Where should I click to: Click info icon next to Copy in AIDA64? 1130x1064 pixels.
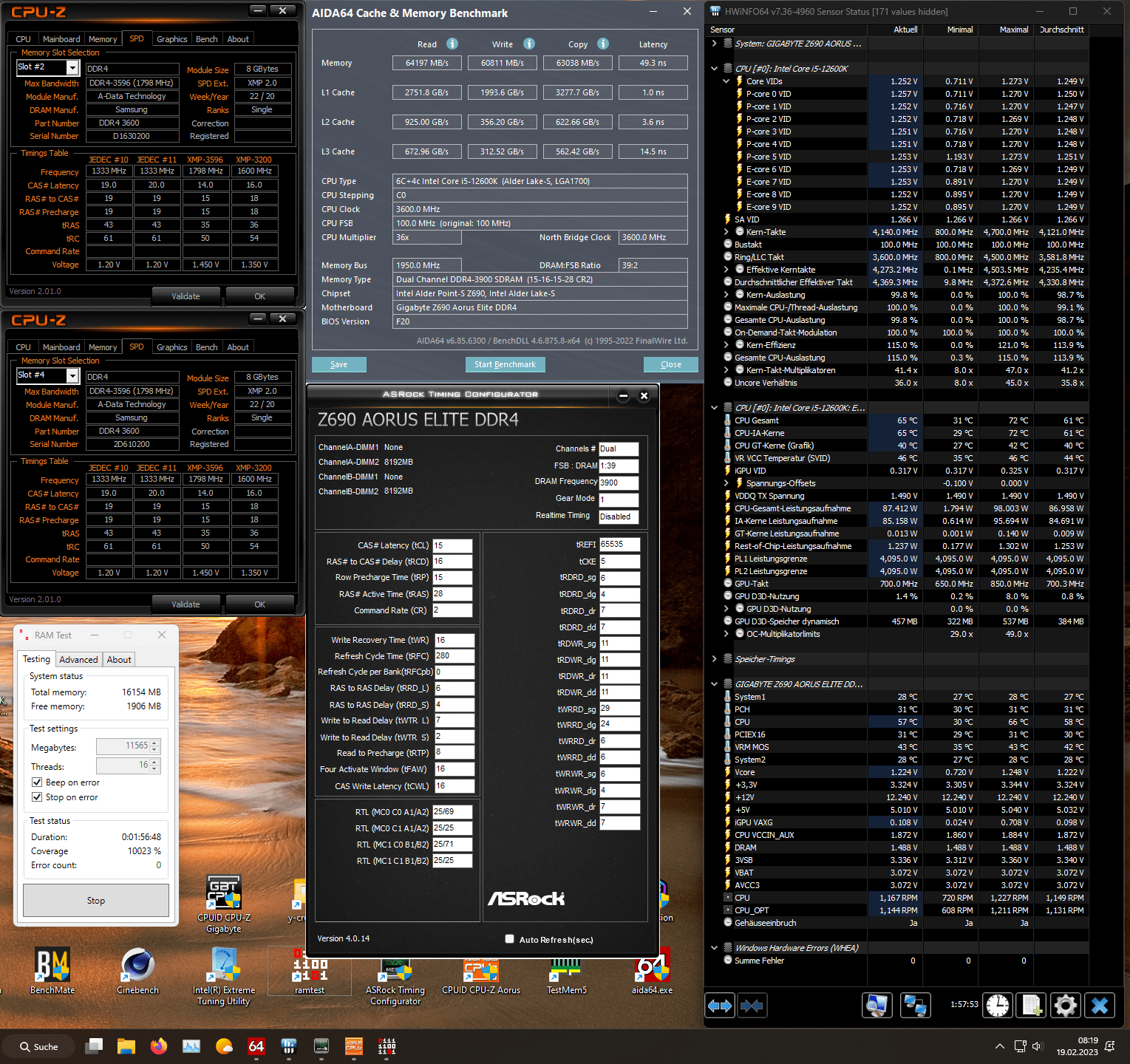(603, 44)
